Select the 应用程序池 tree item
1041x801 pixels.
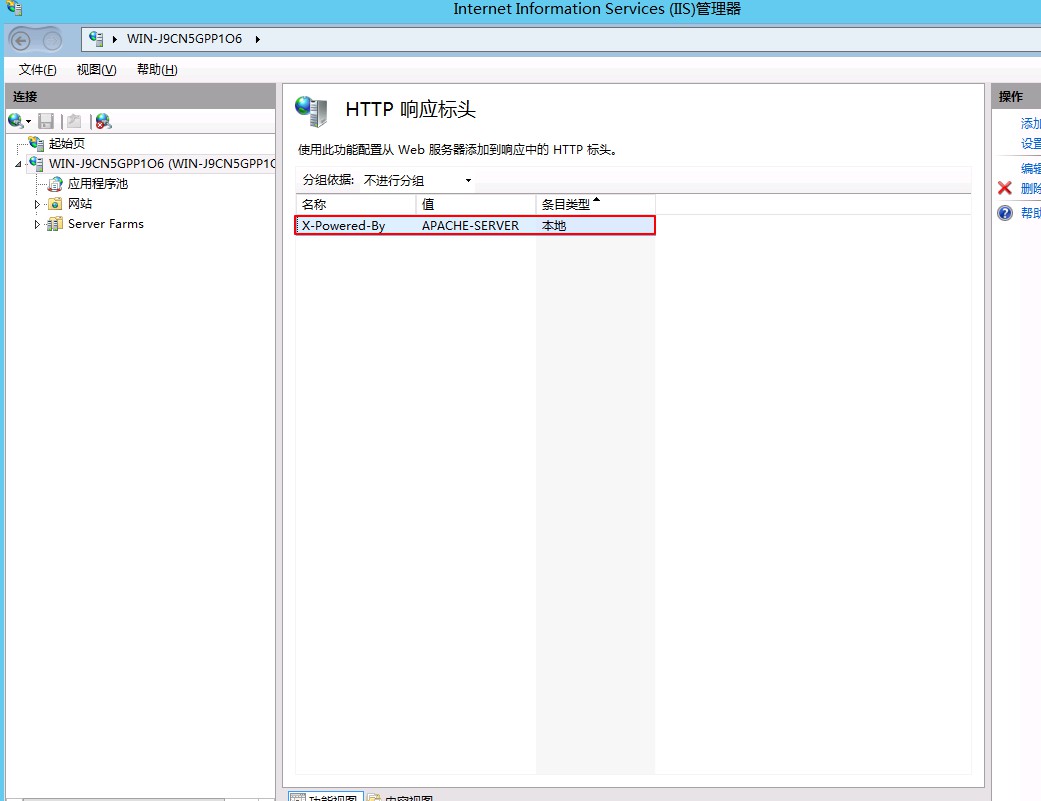click(97, 184)
